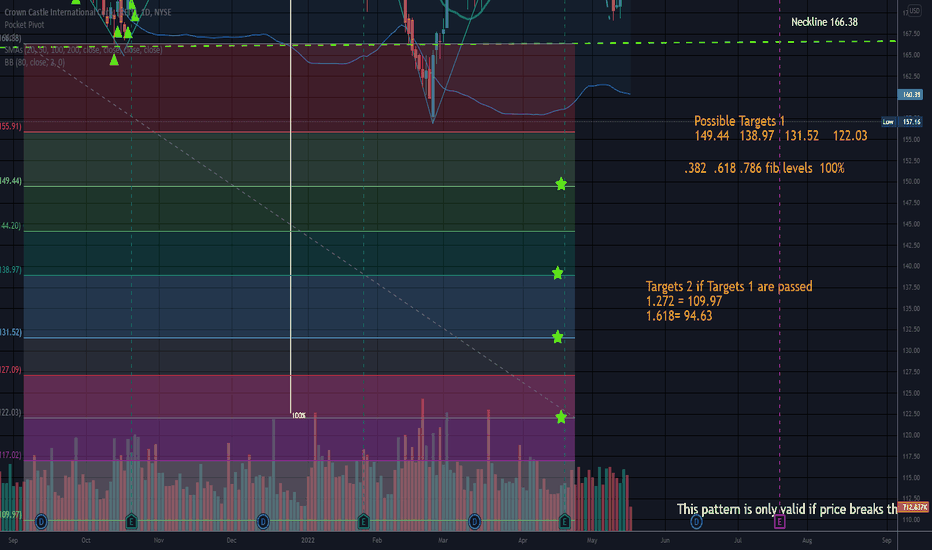932x550 pixels.
Task: Click the Low 157.16 price label
Action: (x=903, y=122)
